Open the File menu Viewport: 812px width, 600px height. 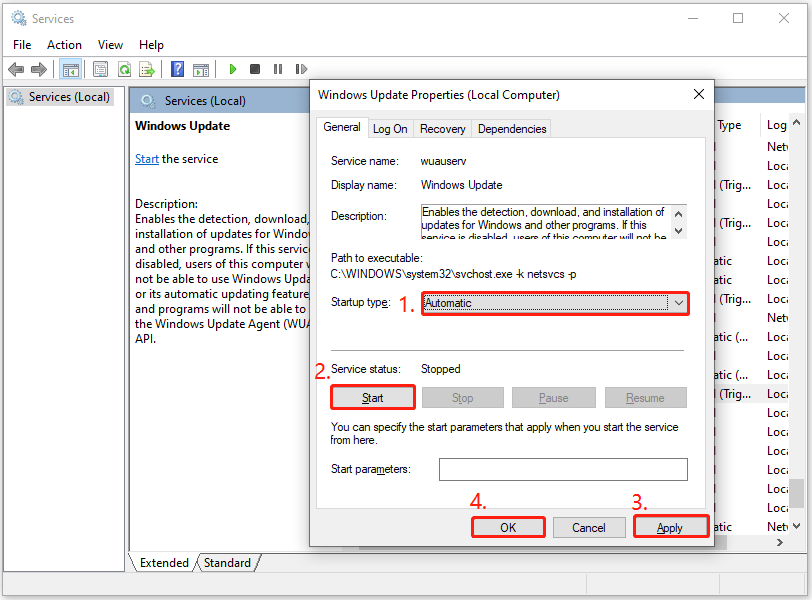point(22,45)
